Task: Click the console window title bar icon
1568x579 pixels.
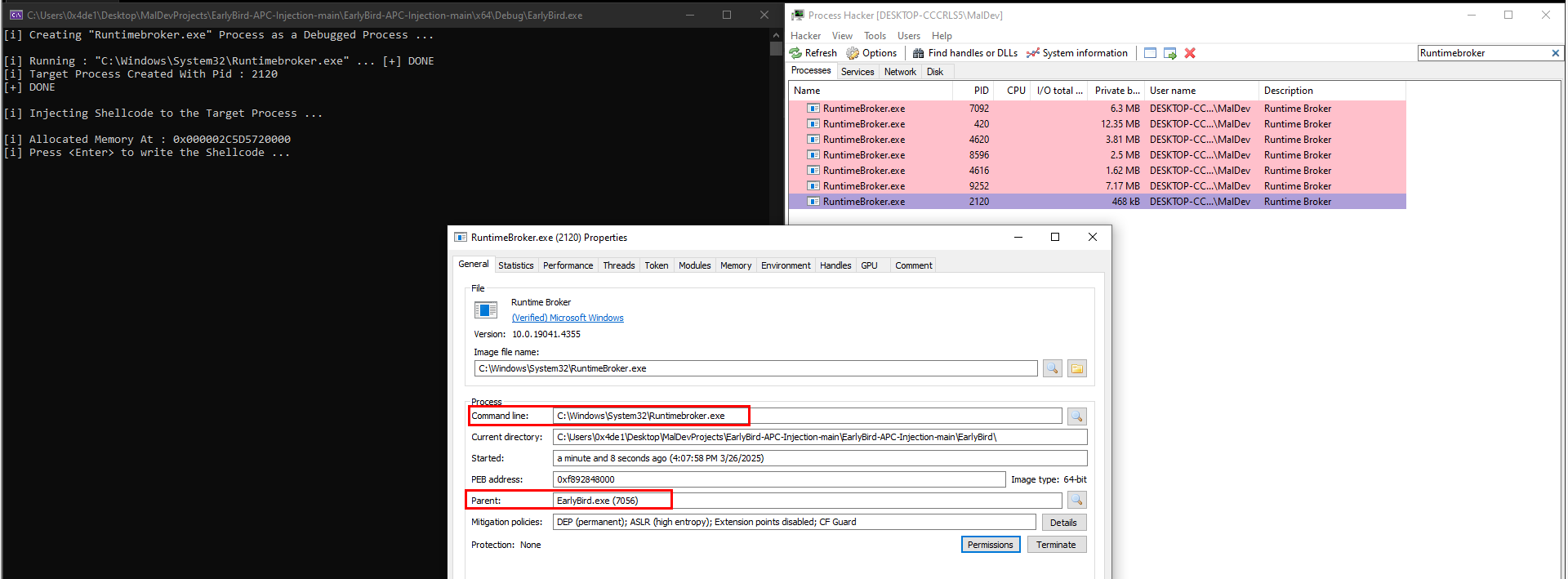Action: (16, 15)
